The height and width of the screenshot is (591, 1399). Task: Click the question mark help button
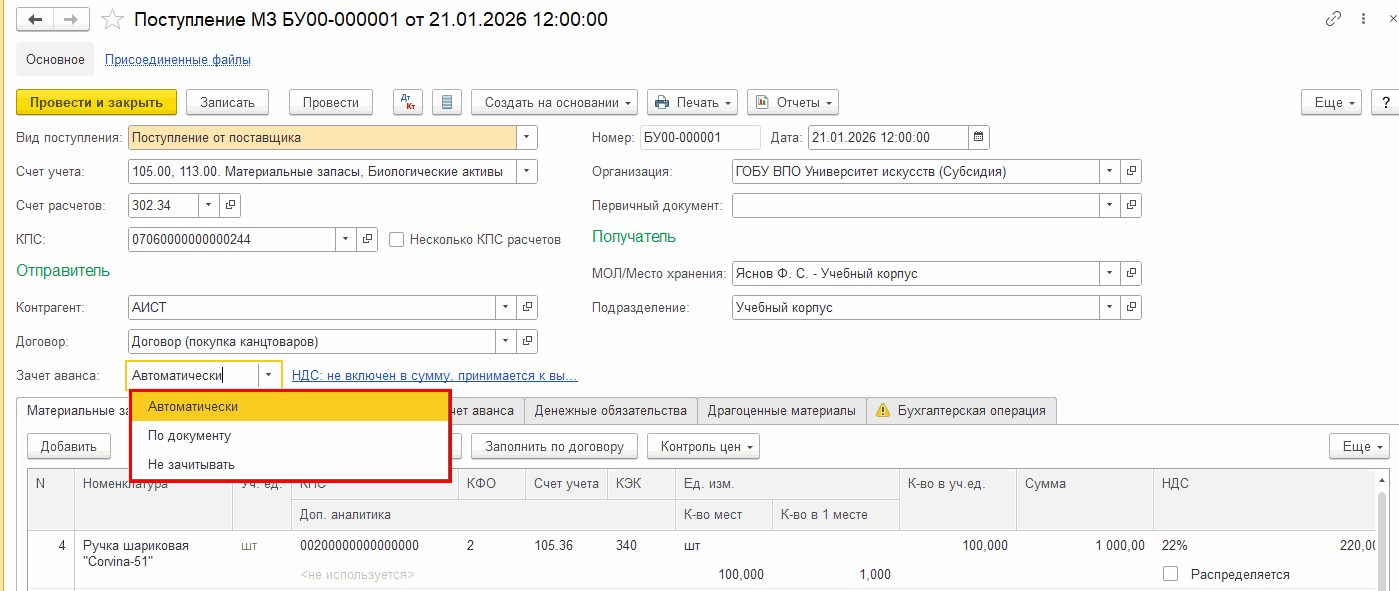1386,102
